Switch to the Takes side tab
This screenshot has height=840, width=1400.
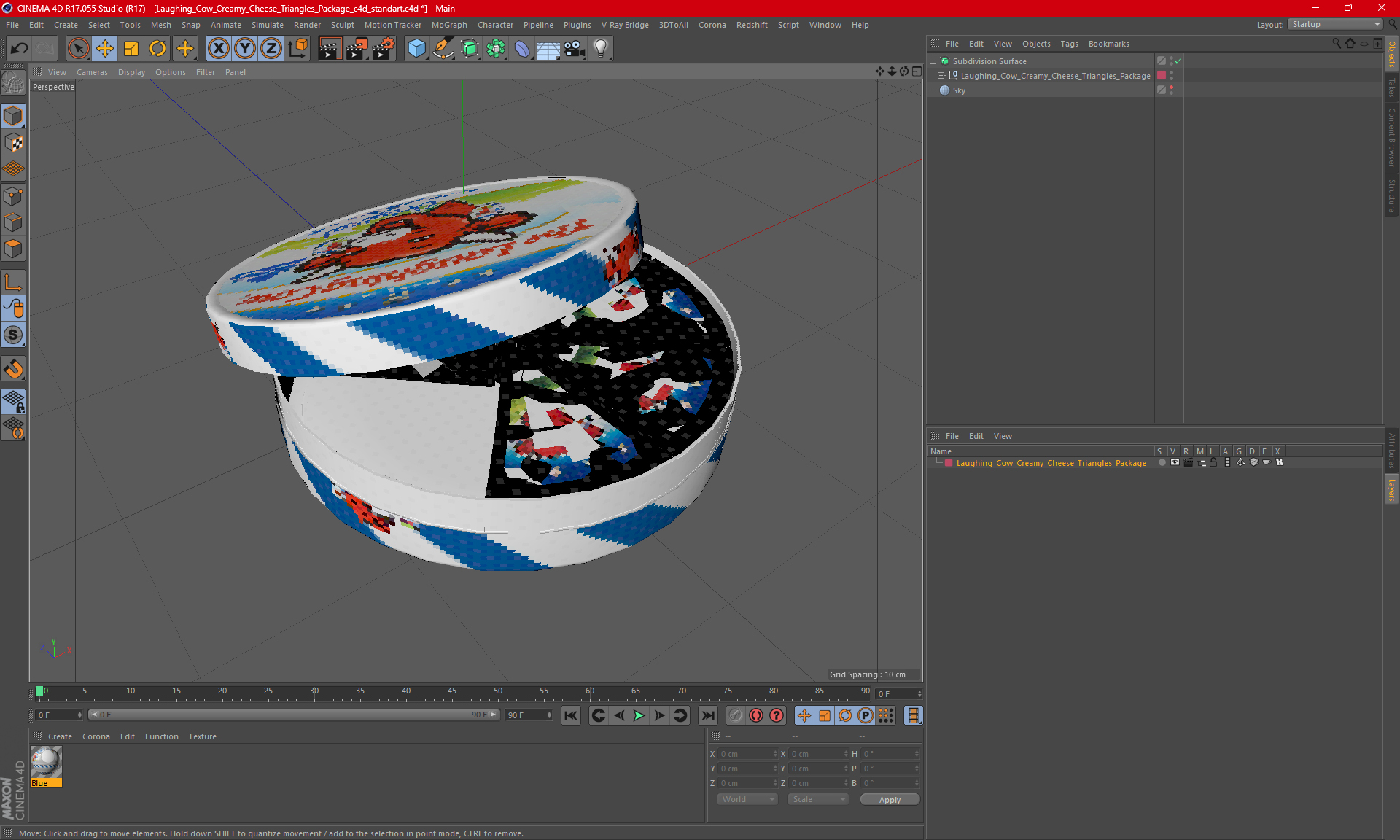click(1391, 87)
